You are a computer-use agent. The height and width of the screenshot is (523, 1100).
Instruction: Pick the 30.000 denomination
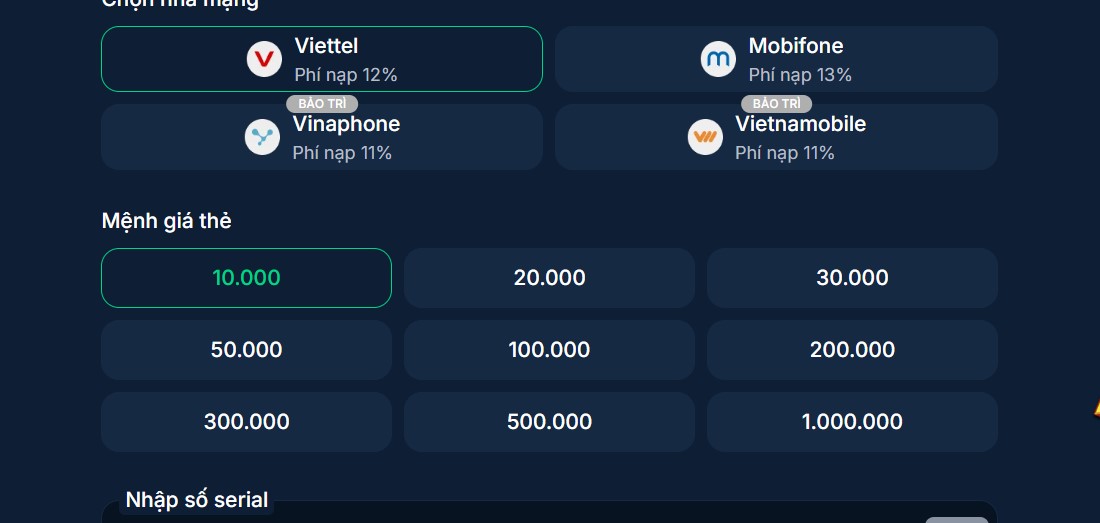click(852, 278)
